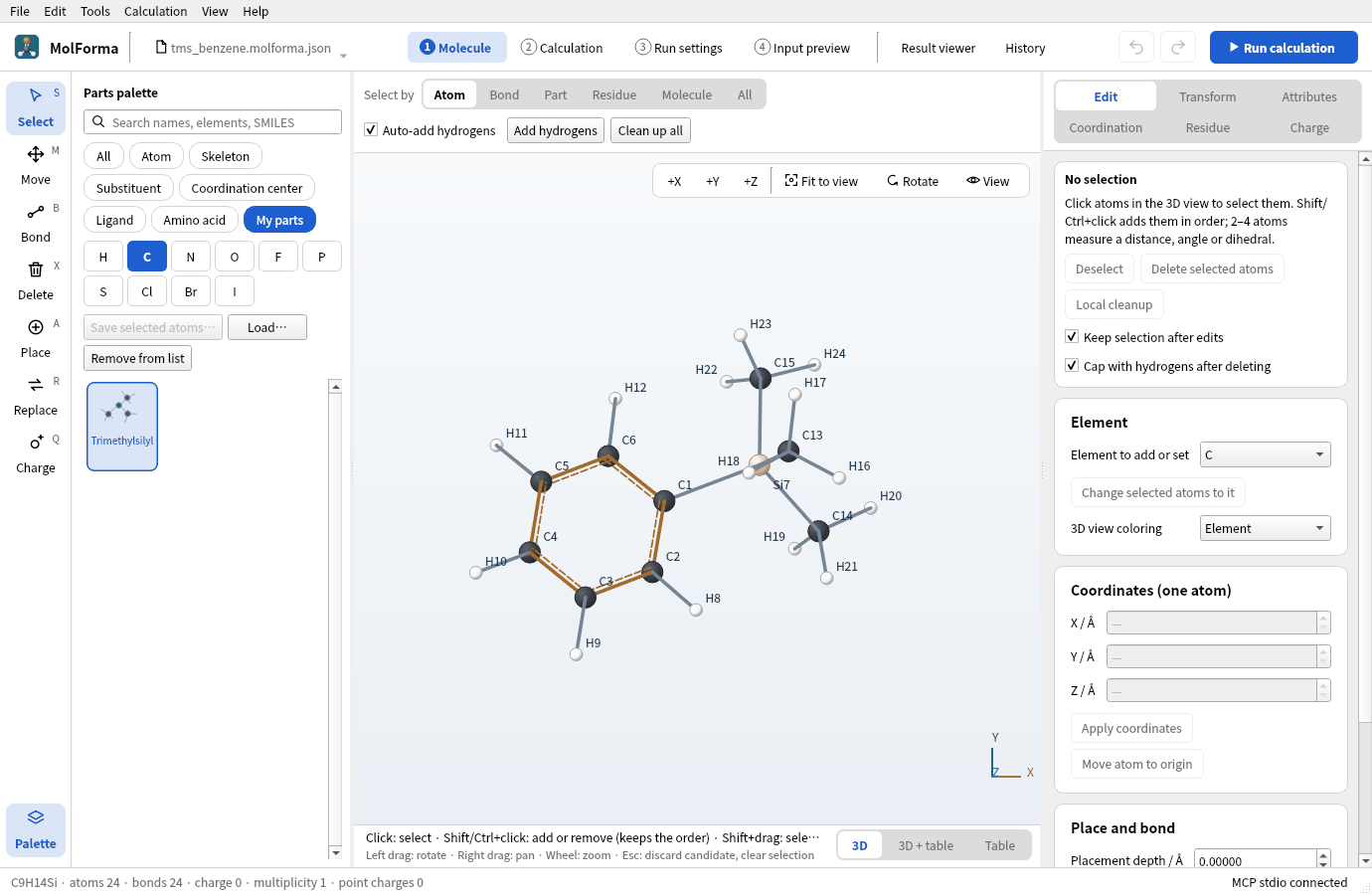Increment the Placement depth spinner
1372x895 pixels.
tap(1323, 855)
